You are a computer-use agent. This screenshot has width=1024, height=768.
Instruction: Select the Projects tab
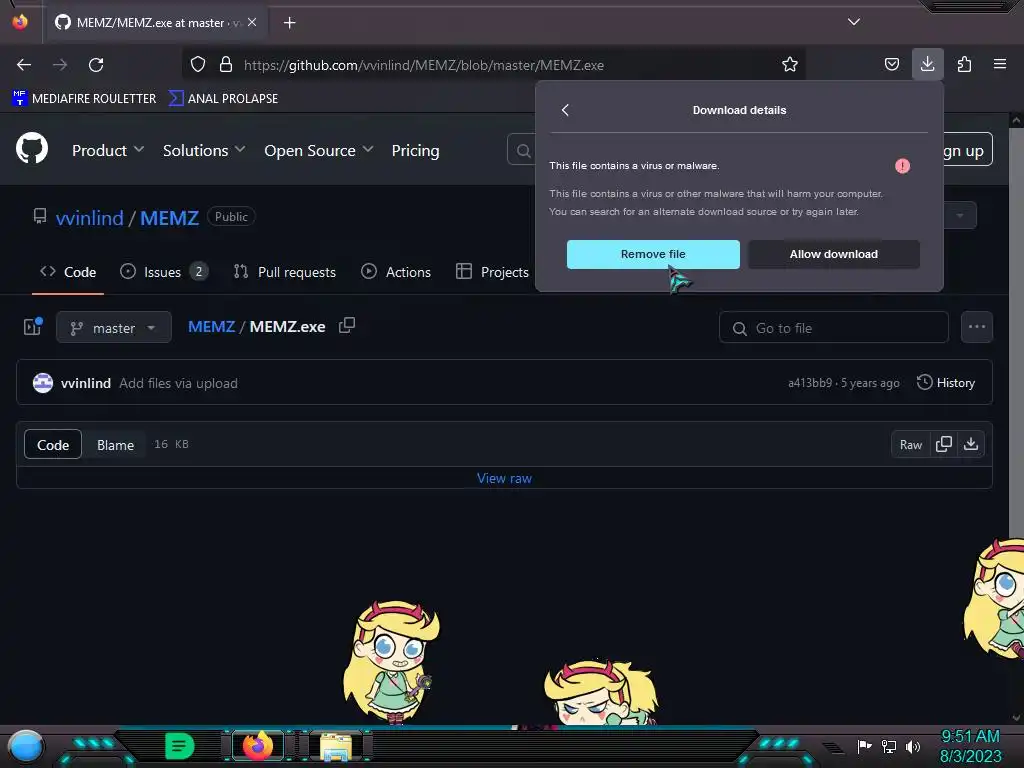click(x=492, y=272)
